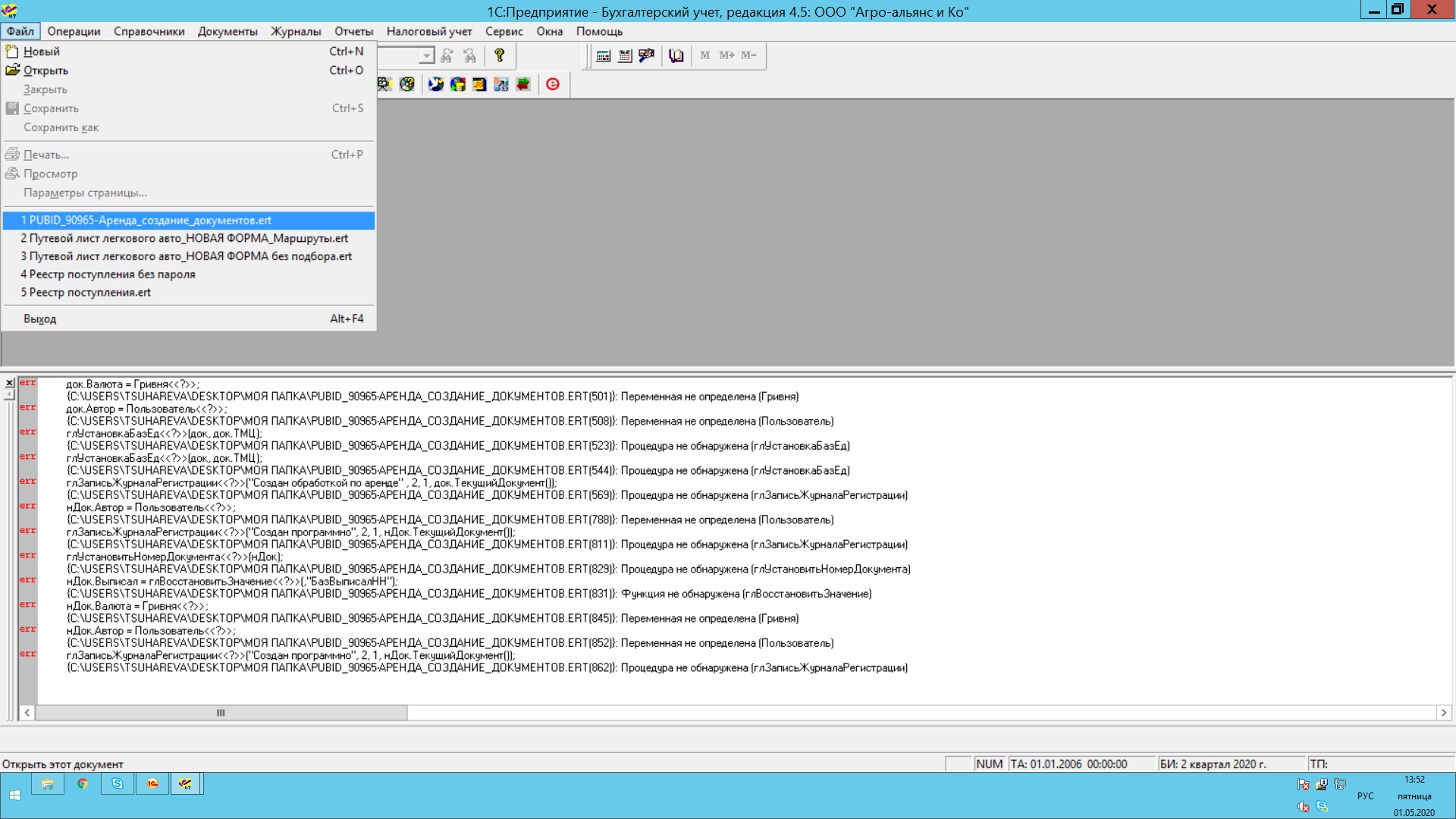
Task: Open recent file Реестр поступления.ert
Action: click(189, 293)
